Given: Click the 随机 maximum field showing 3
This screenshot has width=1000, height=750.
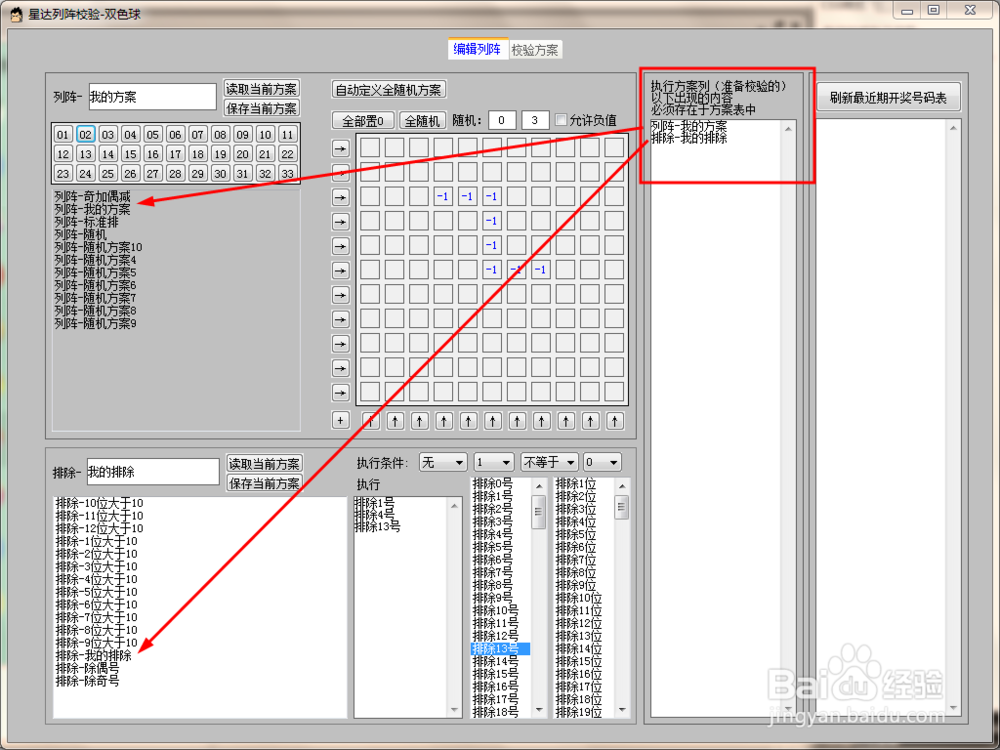Looking at the screenshot, I should (534, 120).
